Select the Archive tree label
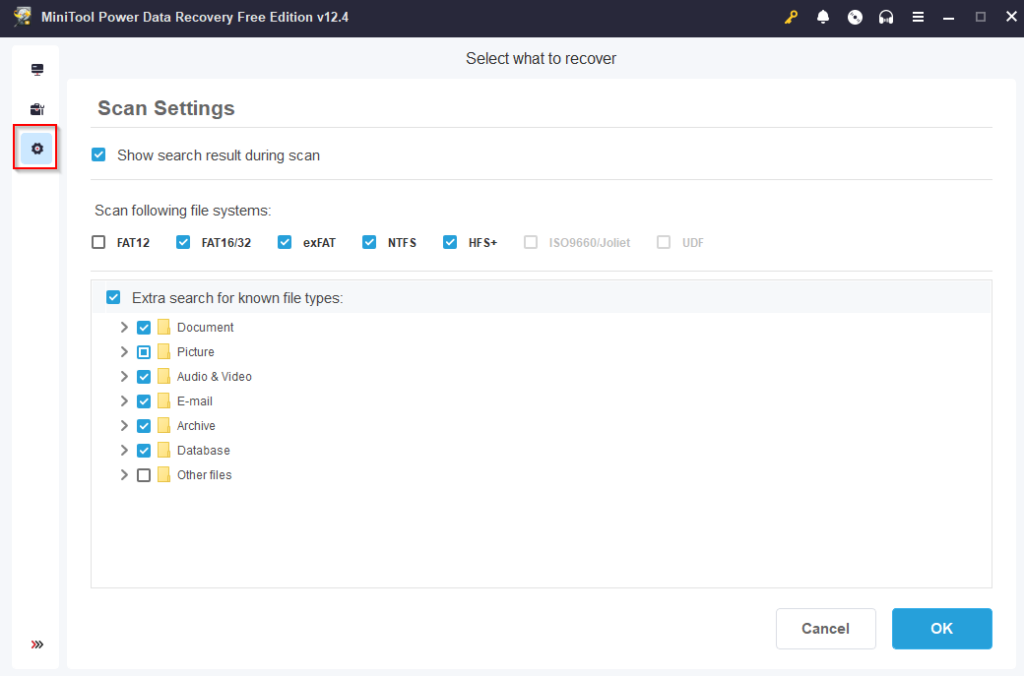 pyautogui.click(x=196, y=426)
